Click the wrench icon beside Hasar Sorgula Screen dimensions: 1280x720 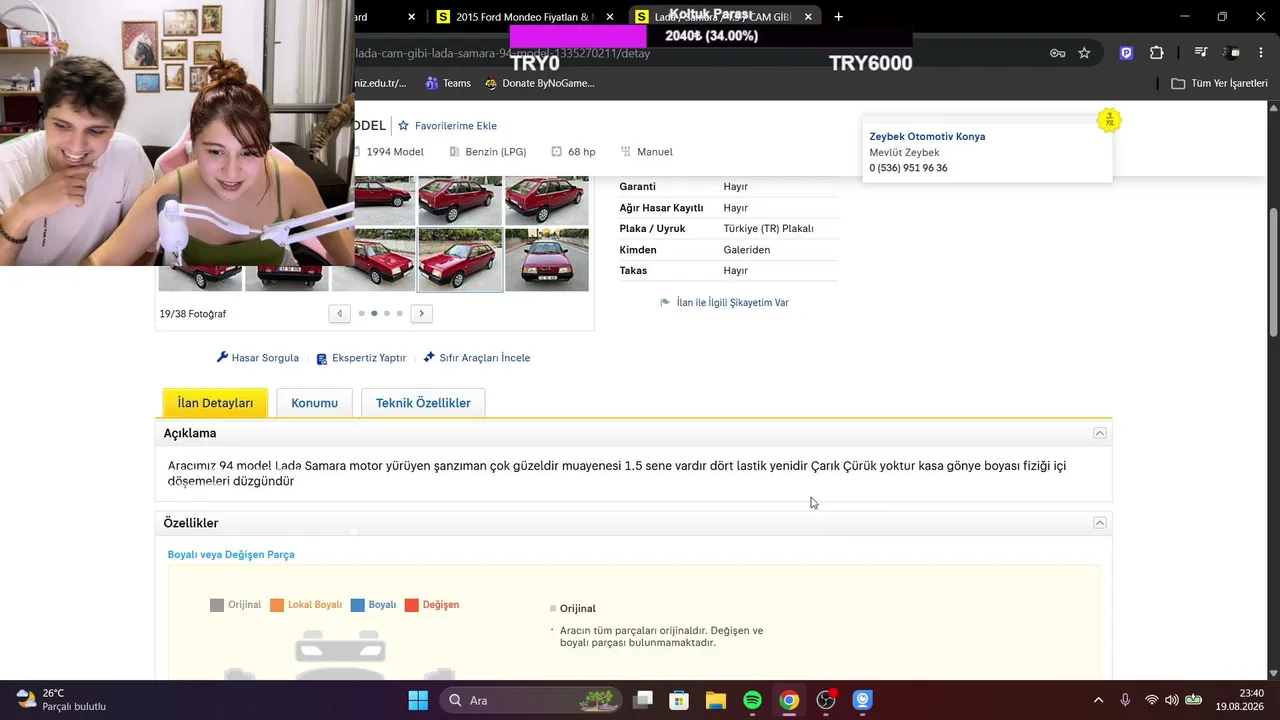222,358
